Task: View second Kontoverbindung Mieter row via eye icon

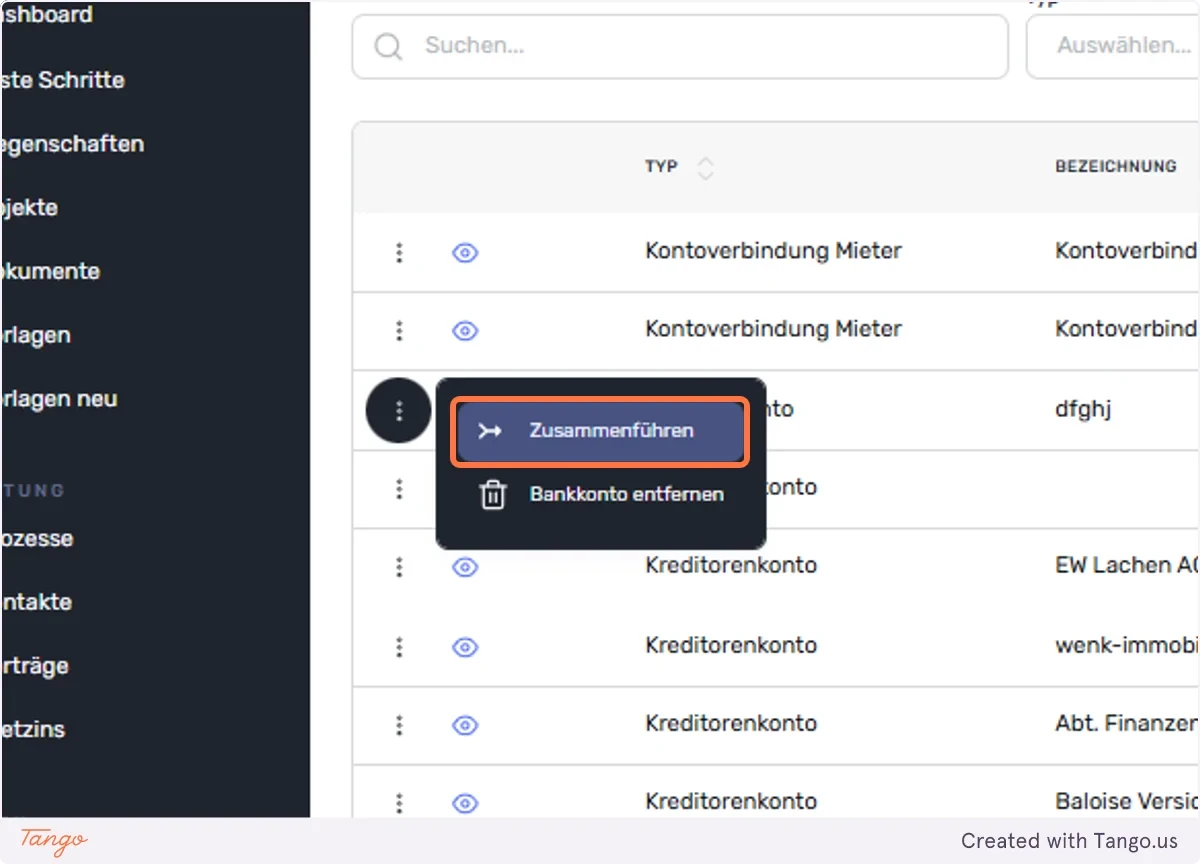Action: pyautogui.click(x=465, y=330)
